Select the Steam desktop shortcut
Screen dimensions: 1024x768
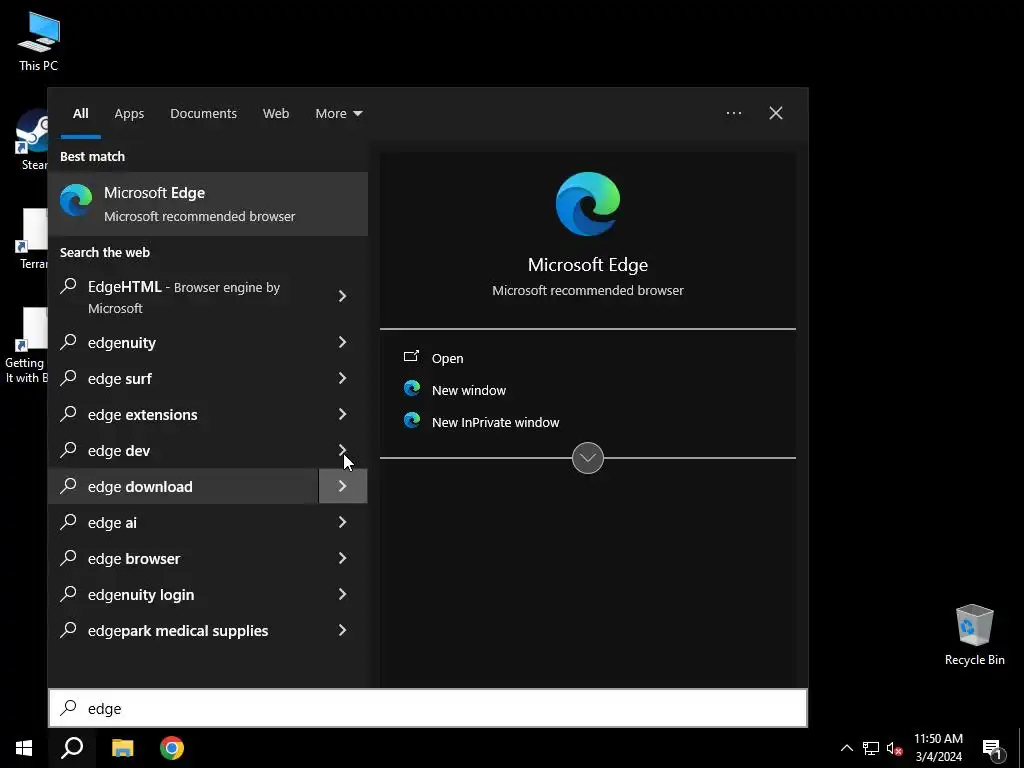tap(31, 140)
